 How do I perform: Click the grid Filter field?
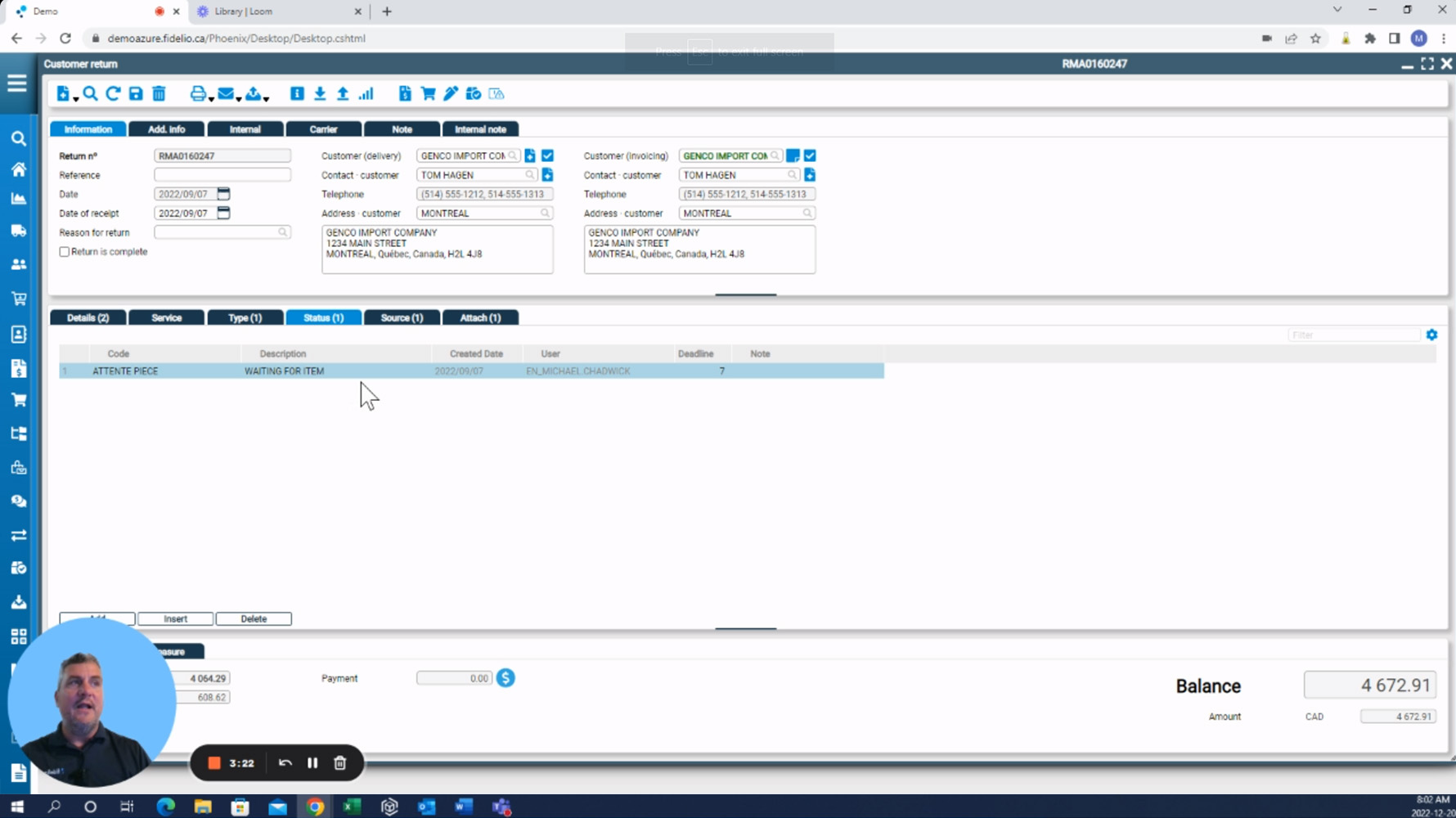point(1354,335)
